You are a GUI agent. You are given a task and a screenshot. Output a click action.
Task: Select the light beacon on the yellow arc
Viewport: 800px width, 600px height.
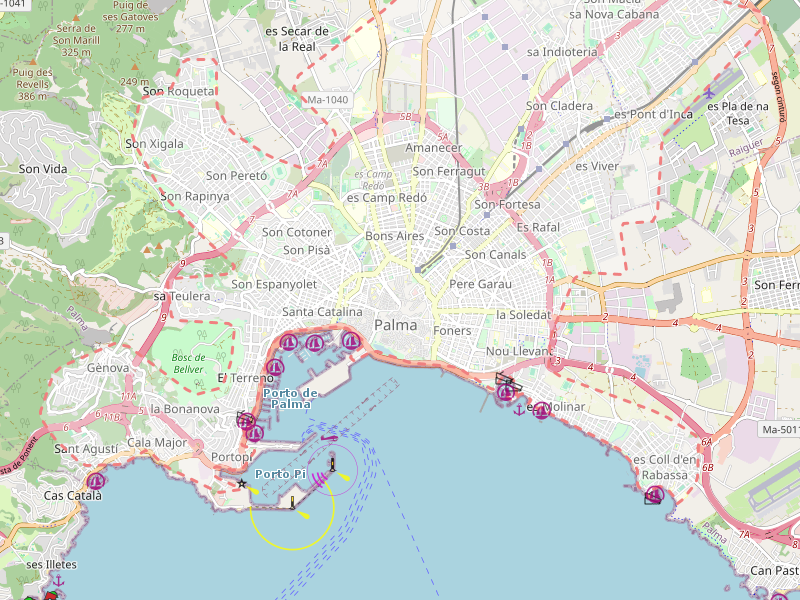pos(292,504)
